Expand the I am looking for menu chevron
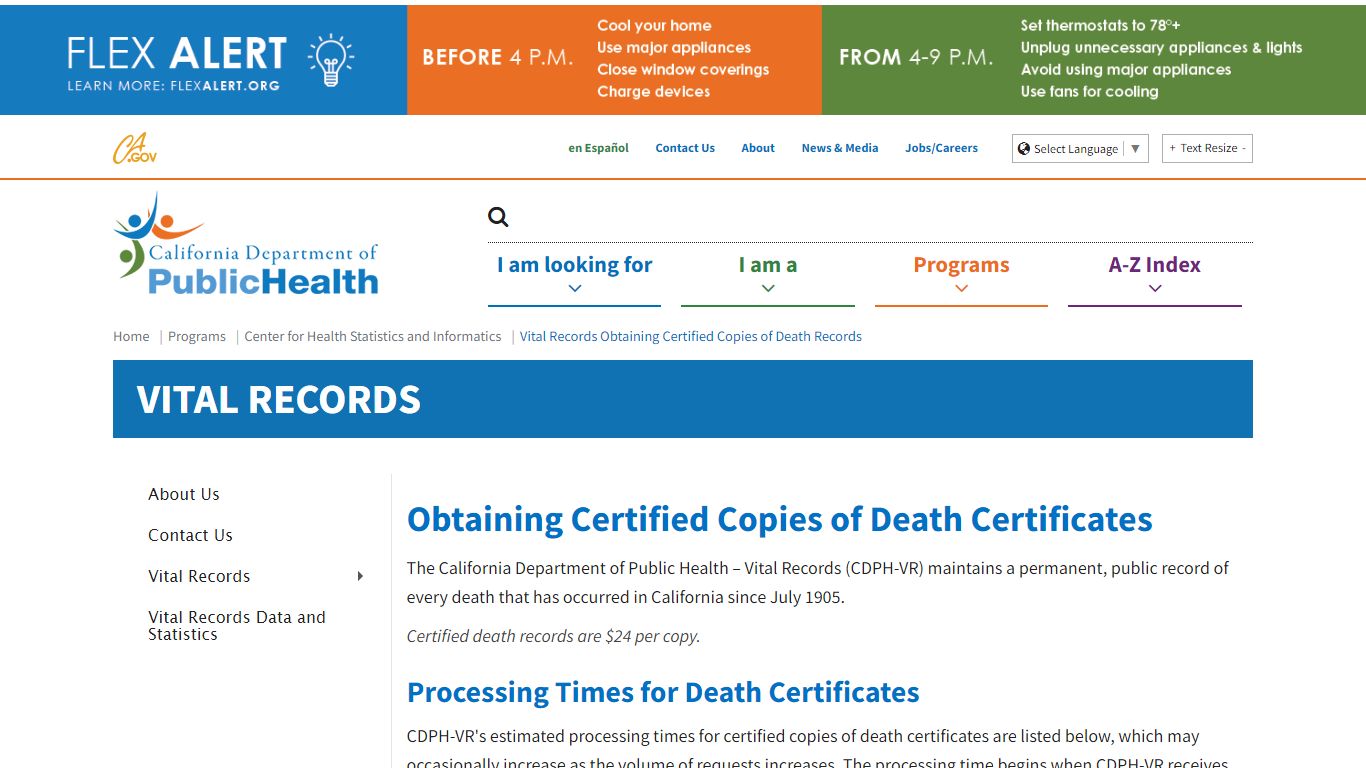Image resolution: width=1366 pixels, height=768 pixels. (575, 288)
